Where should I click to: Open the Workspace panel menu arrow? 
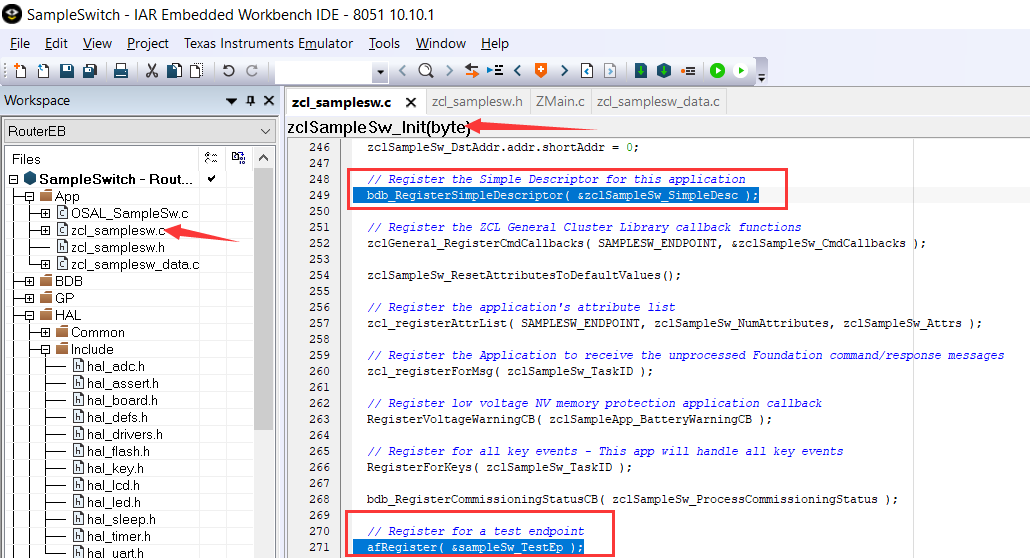pyautogui.click(x=231, y=101)
